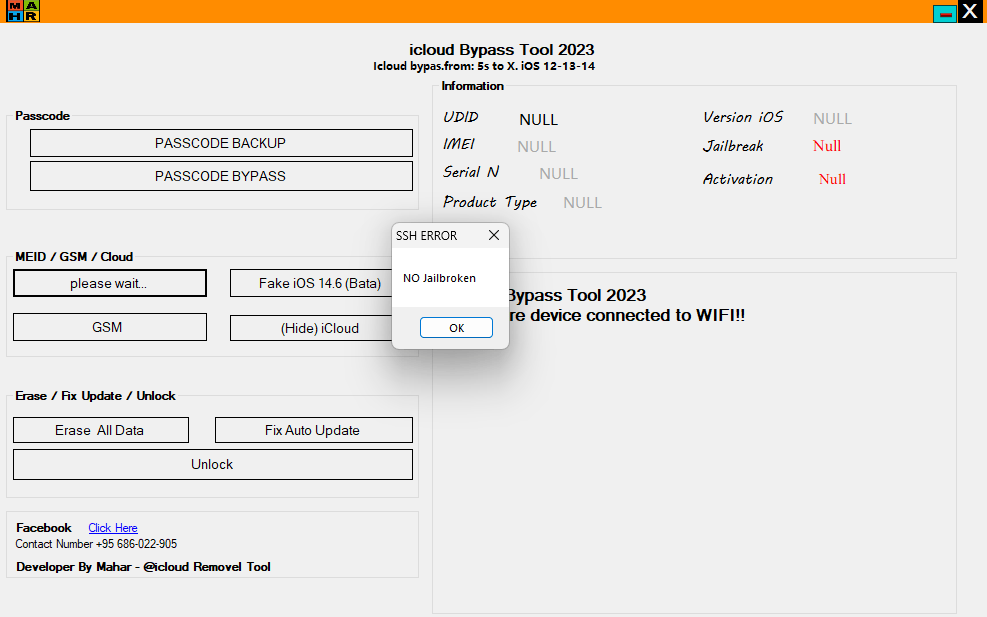Click the red Activation Null value
Screen dimensions: 987x617
coord(832,179)
